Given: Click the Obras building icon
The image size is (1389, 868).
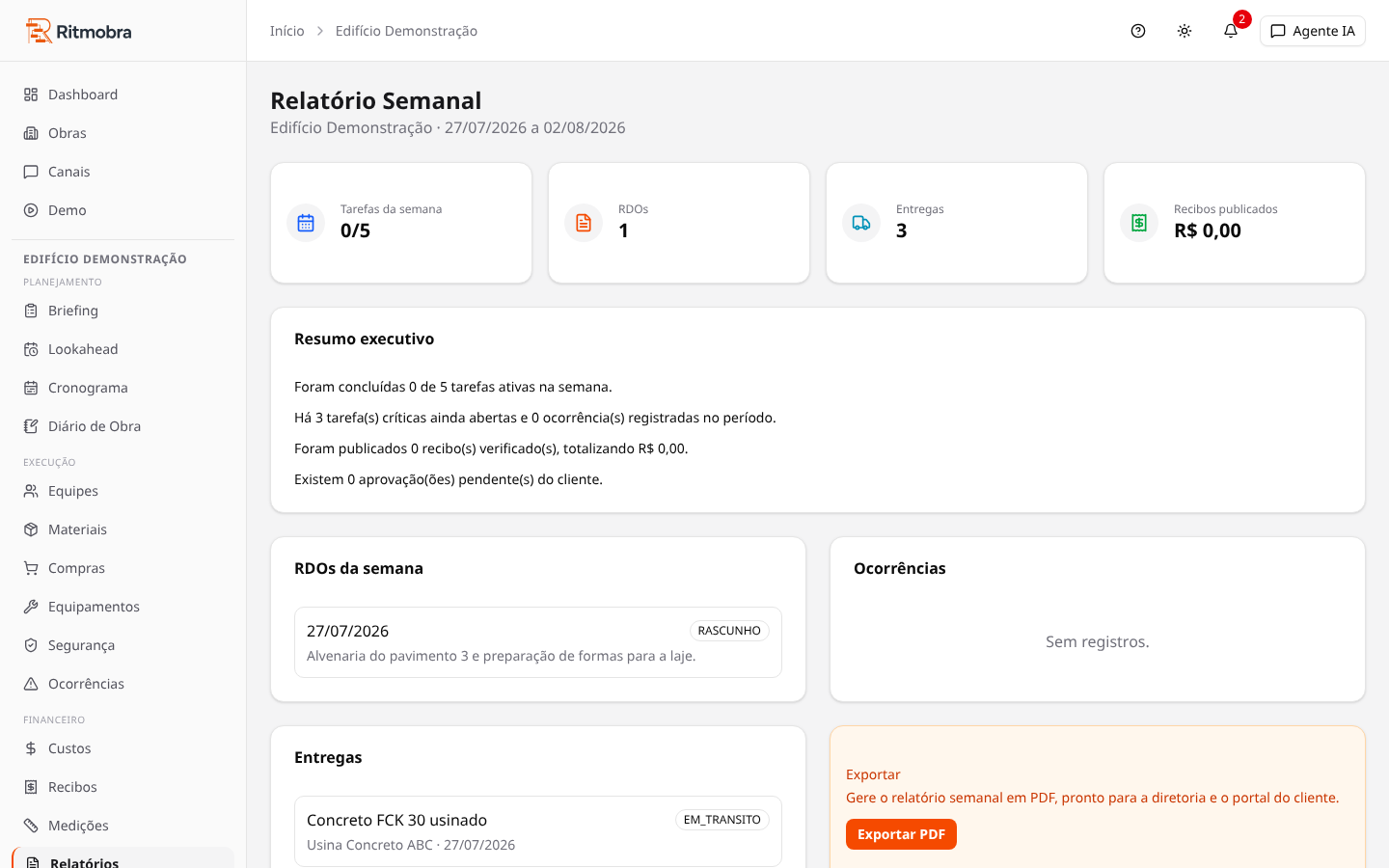Looking at the screenshot, I should point(31,133).
